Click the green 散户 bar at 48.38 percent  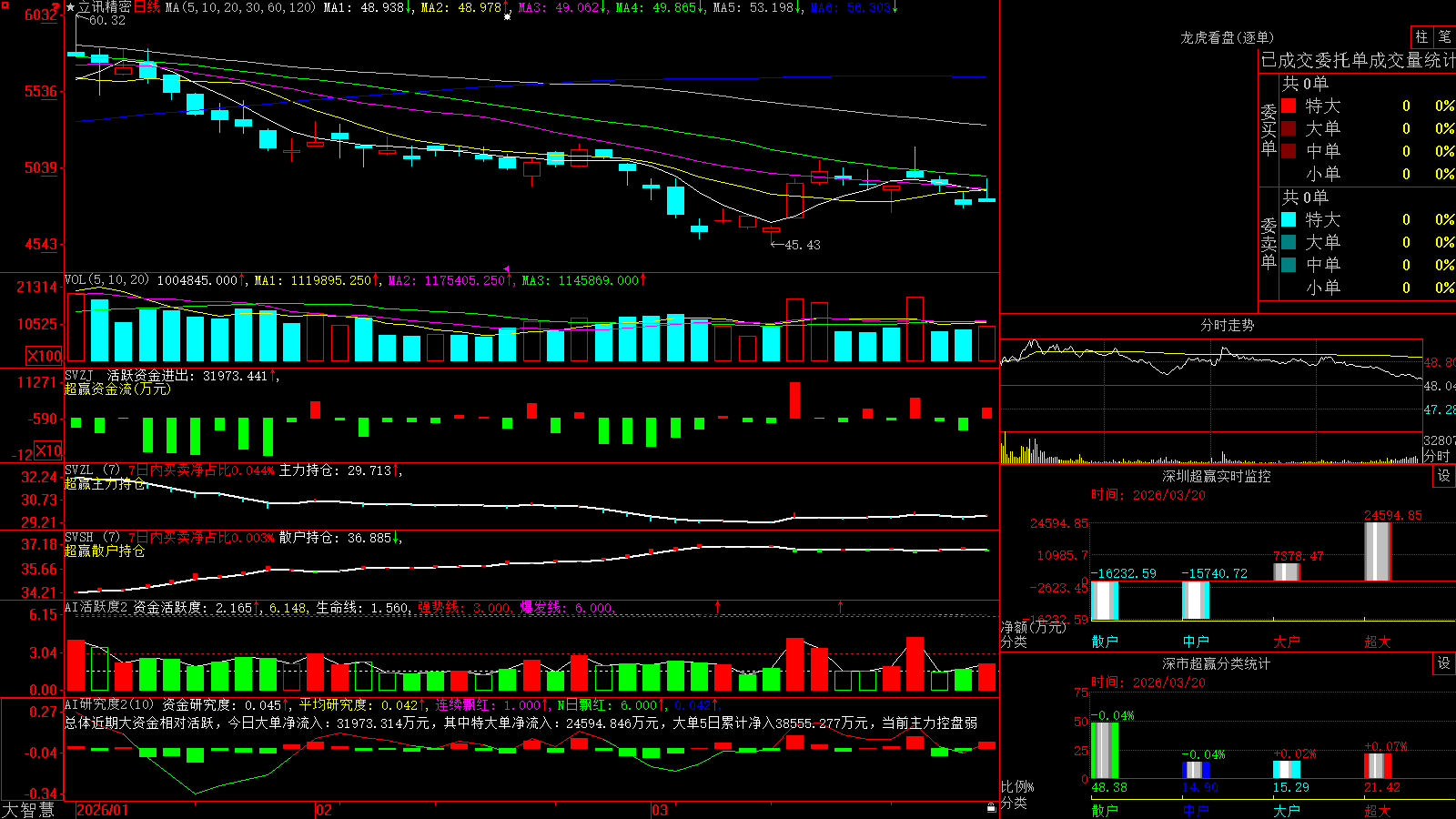[1105, 750]
